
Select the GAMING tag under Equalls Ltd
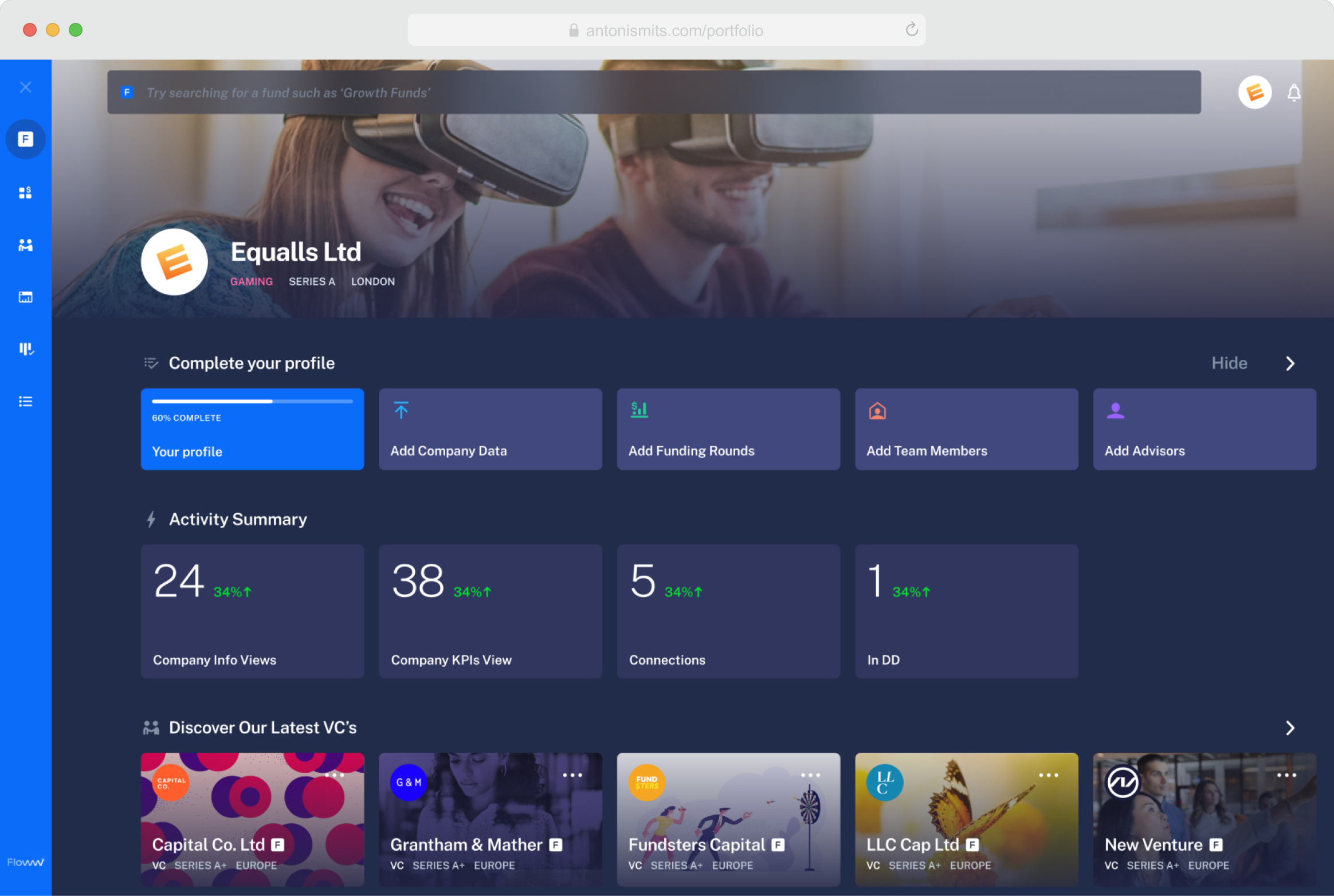pos(252,281)
